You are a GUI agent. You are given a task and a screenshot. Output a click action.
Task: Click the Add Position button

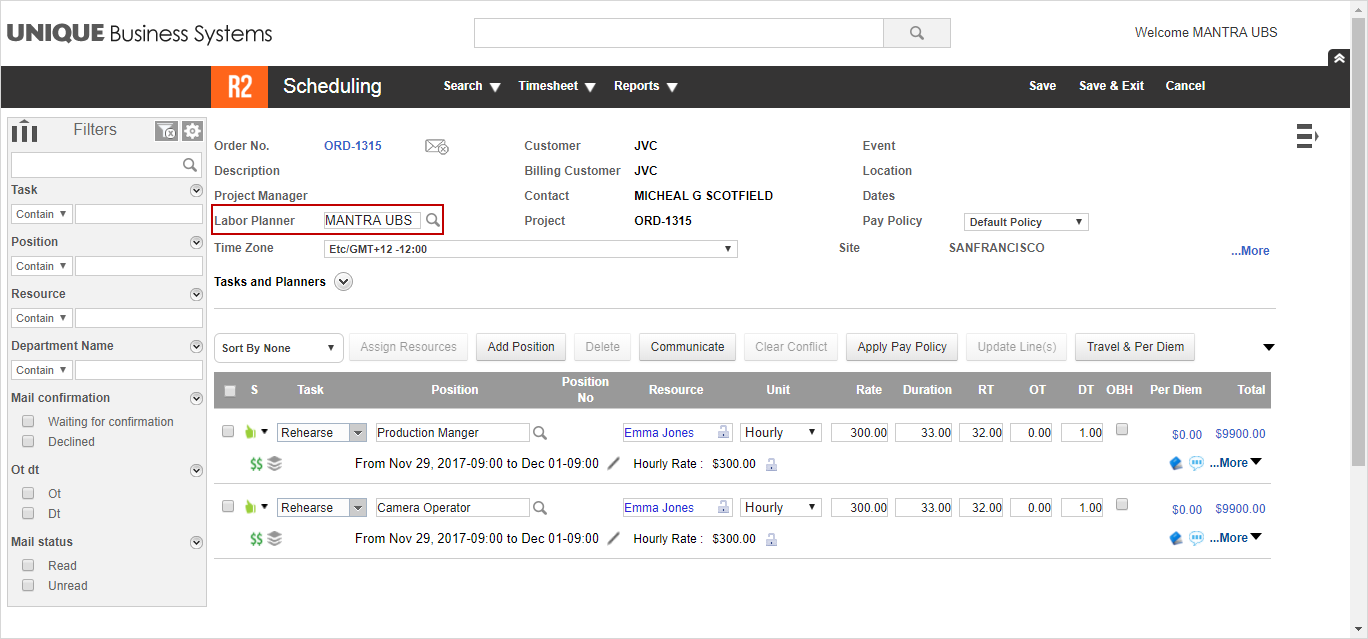click(x=521, y=347)
